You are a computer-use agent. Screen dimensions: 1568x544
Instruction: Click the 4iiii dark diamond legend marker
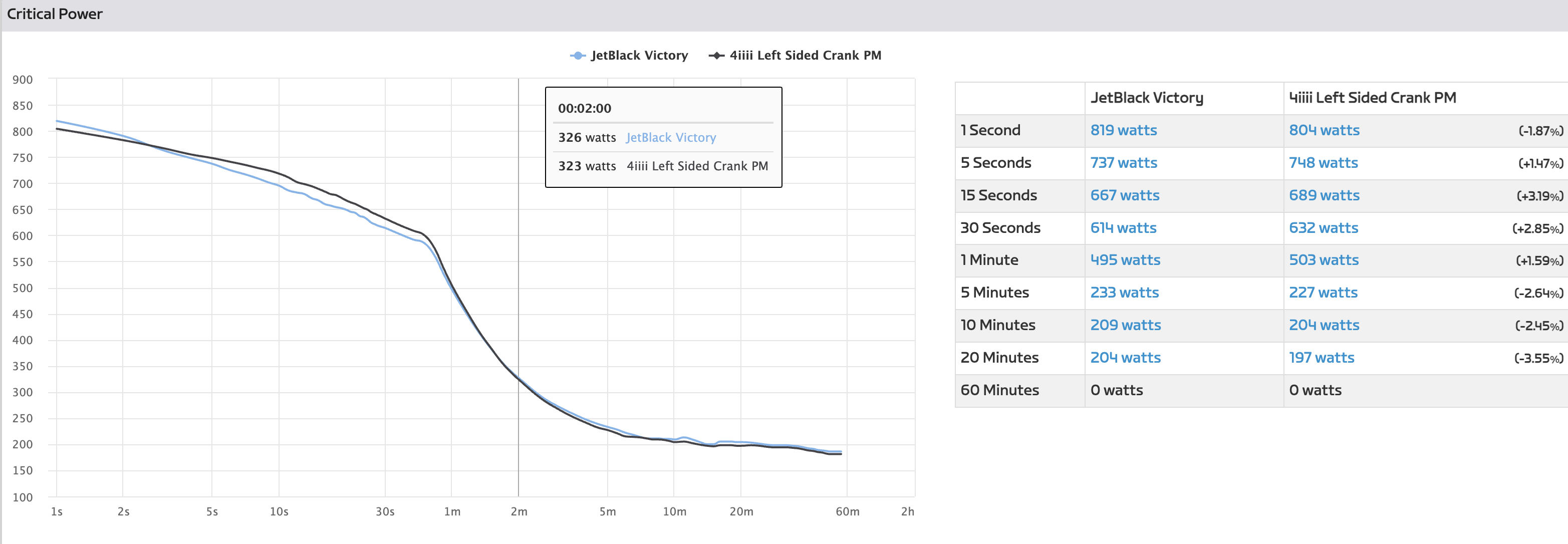pyautogui.click(x=716, y=56)
